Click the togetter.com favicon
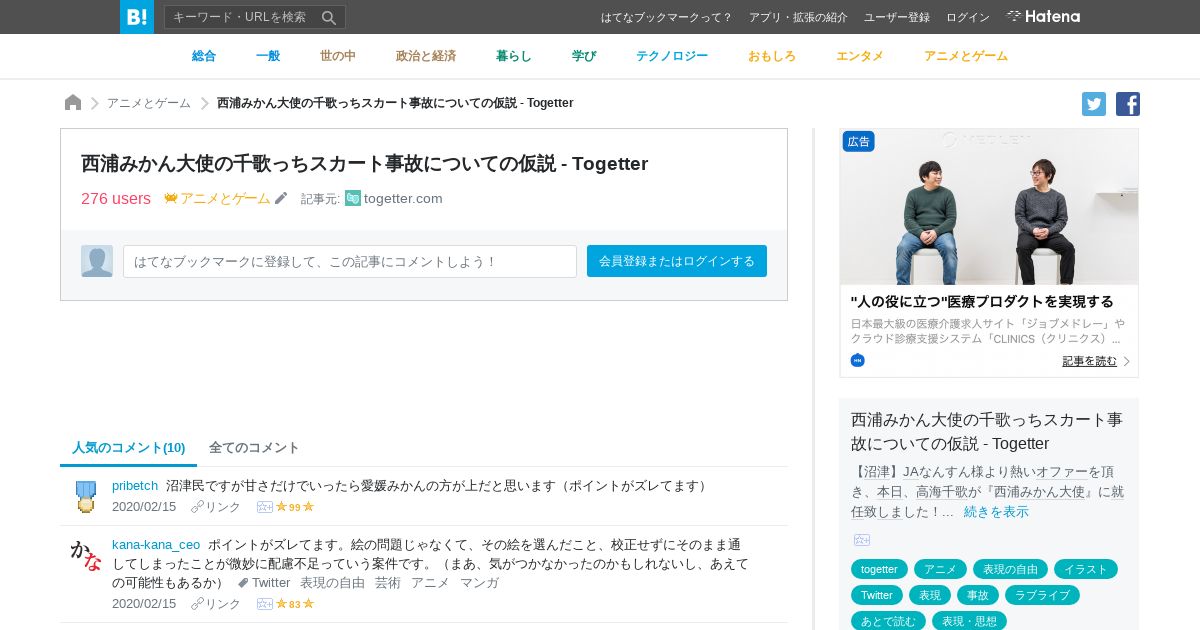The image size is (1200, 630). click(x=353, y=198)
